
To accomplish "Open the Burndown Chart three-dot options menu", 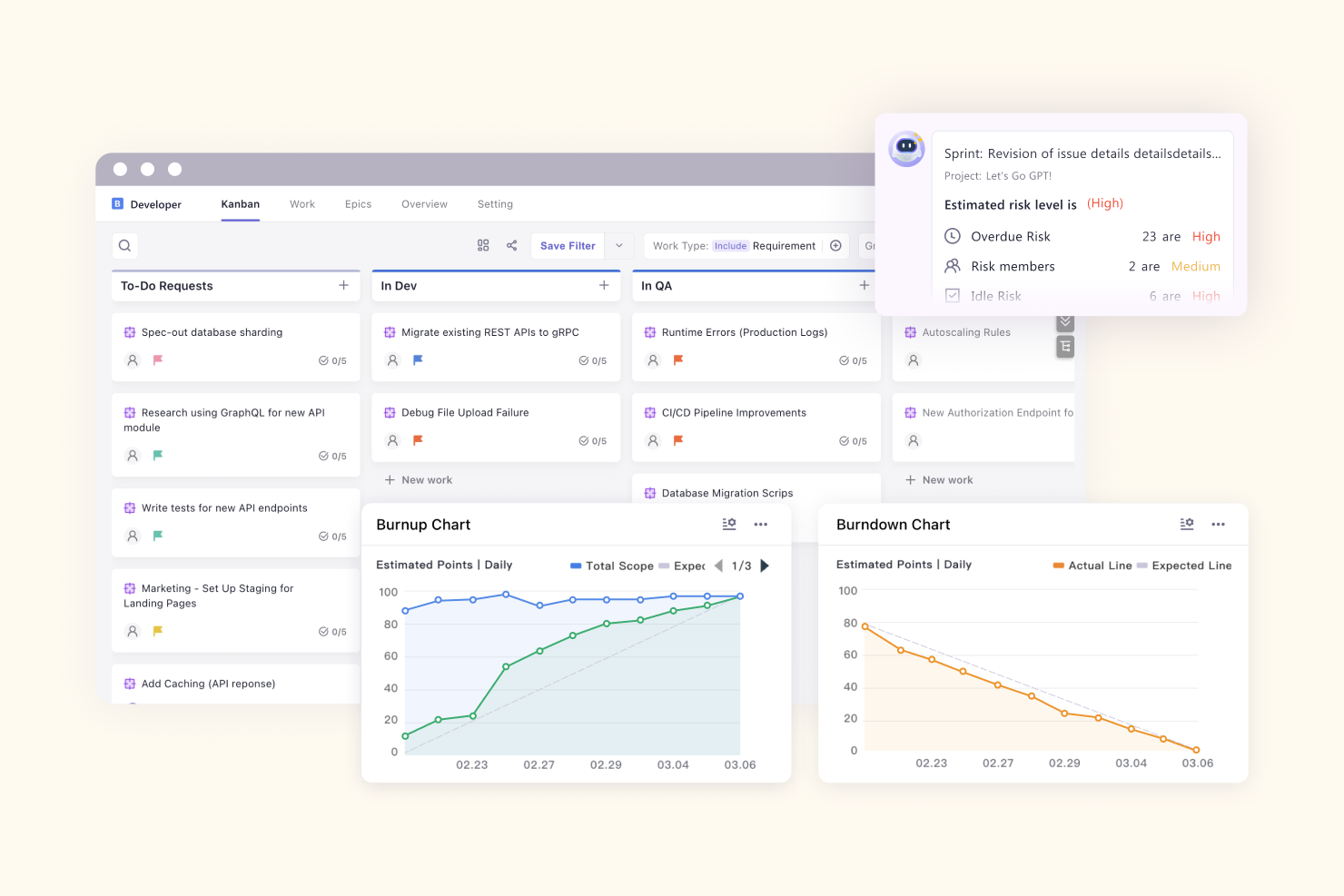I will [1218, 524].
